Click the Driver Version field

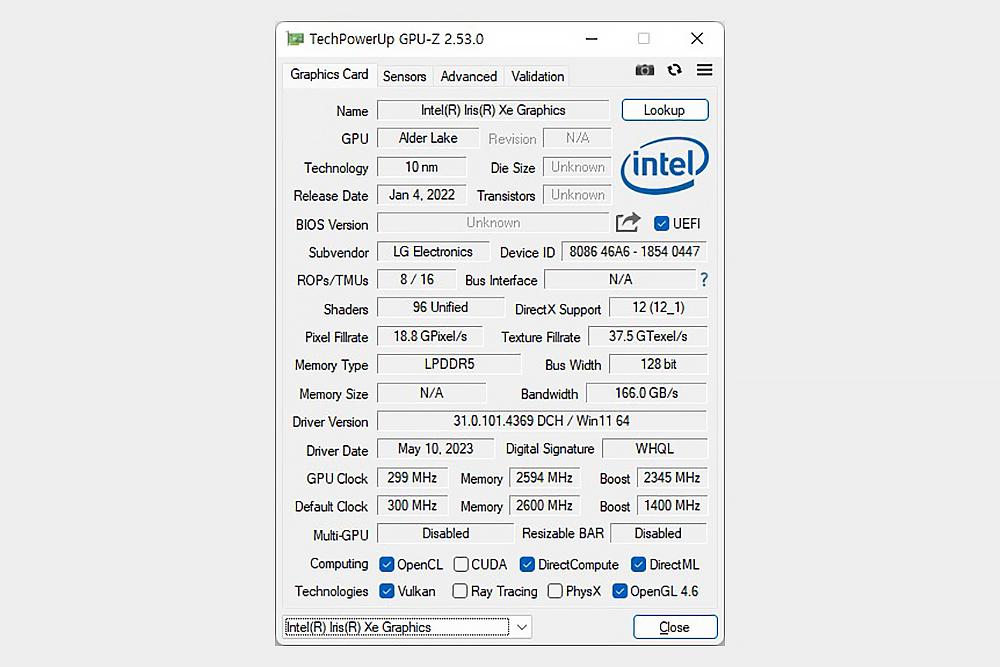(541, 421)
